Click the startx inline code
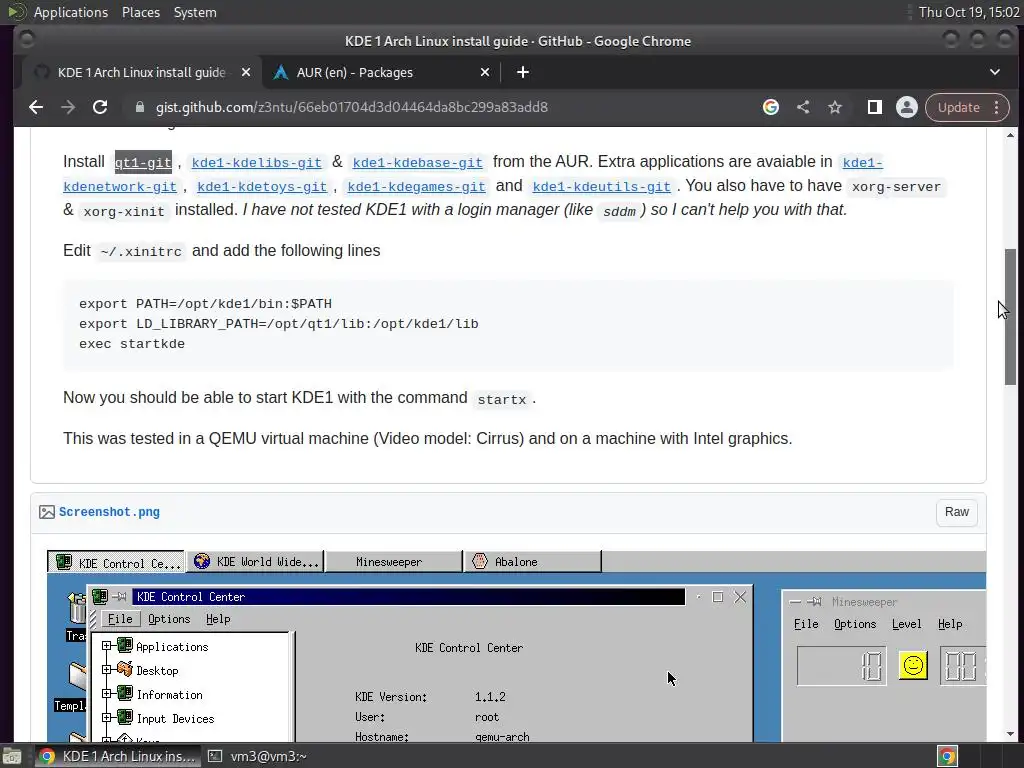This screenshot has width=1024, height=768. tap(502, 399)
